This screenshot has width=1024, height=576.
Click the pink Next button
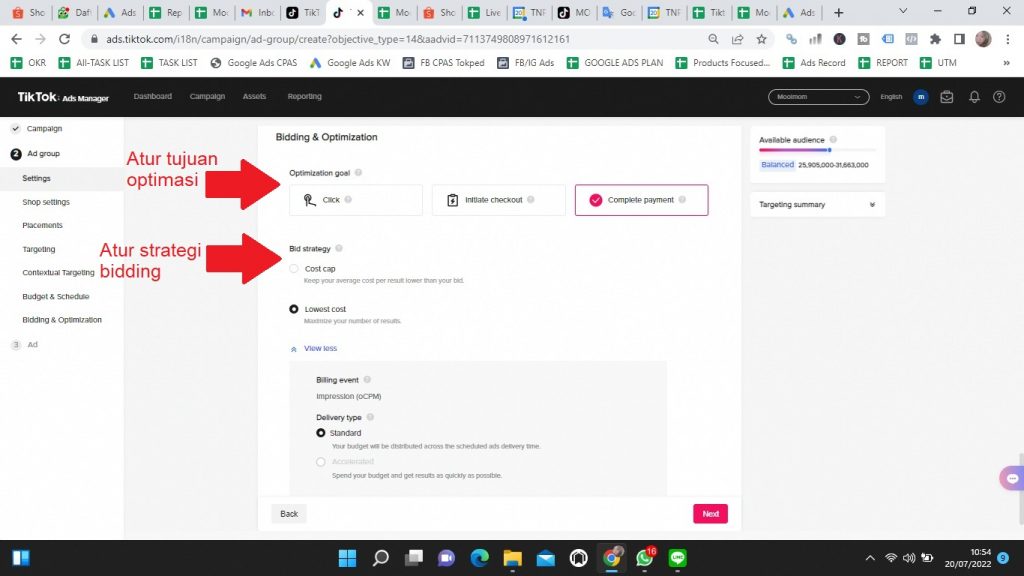710,514
